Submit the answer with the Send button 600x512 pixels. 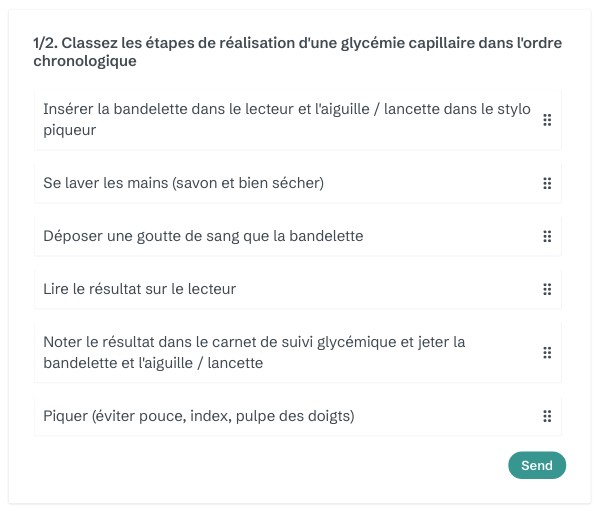pyautogui.click(x=537, y=465)
